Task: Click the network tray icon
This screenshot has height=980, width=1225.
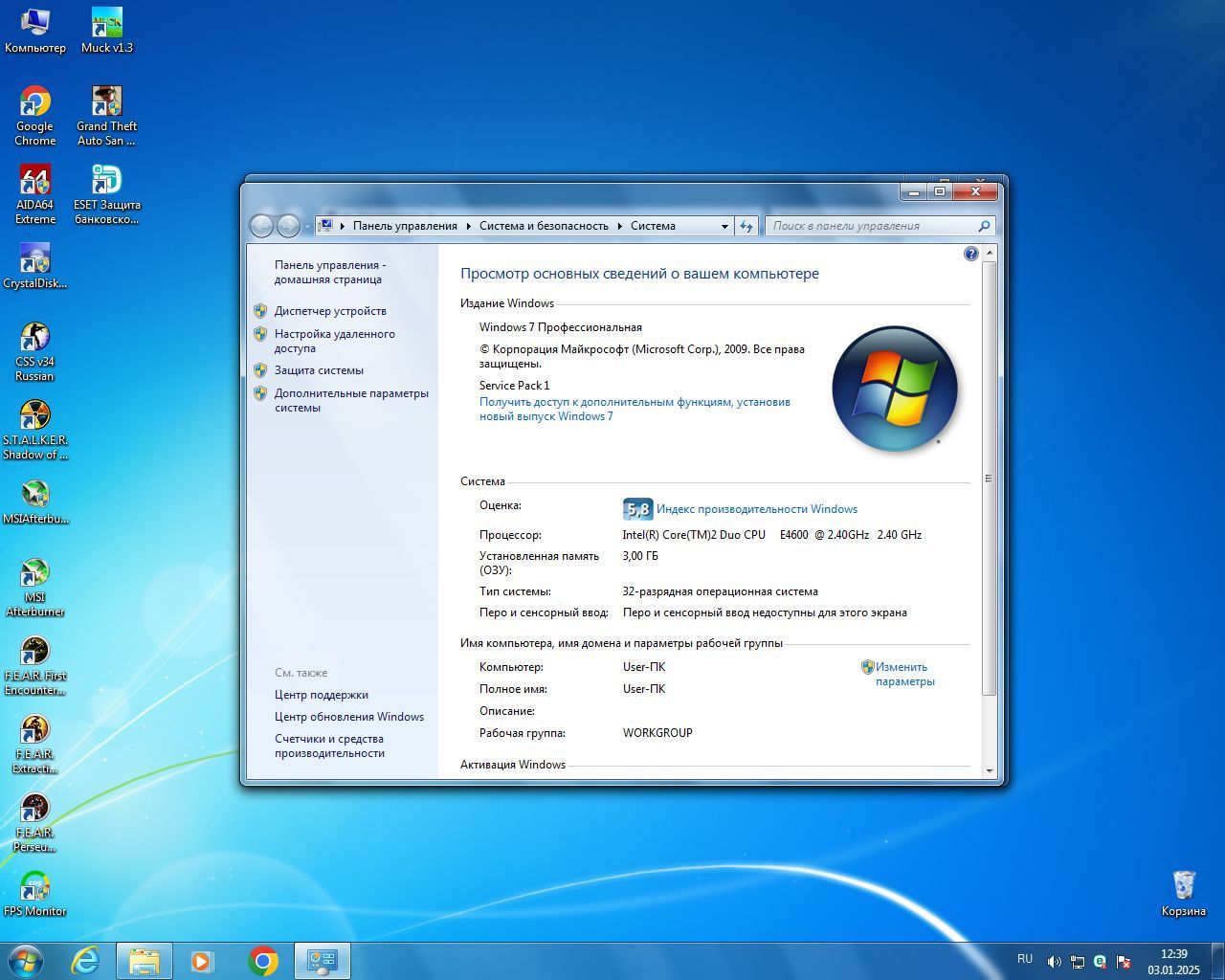Action: [x=1078, y=962]
